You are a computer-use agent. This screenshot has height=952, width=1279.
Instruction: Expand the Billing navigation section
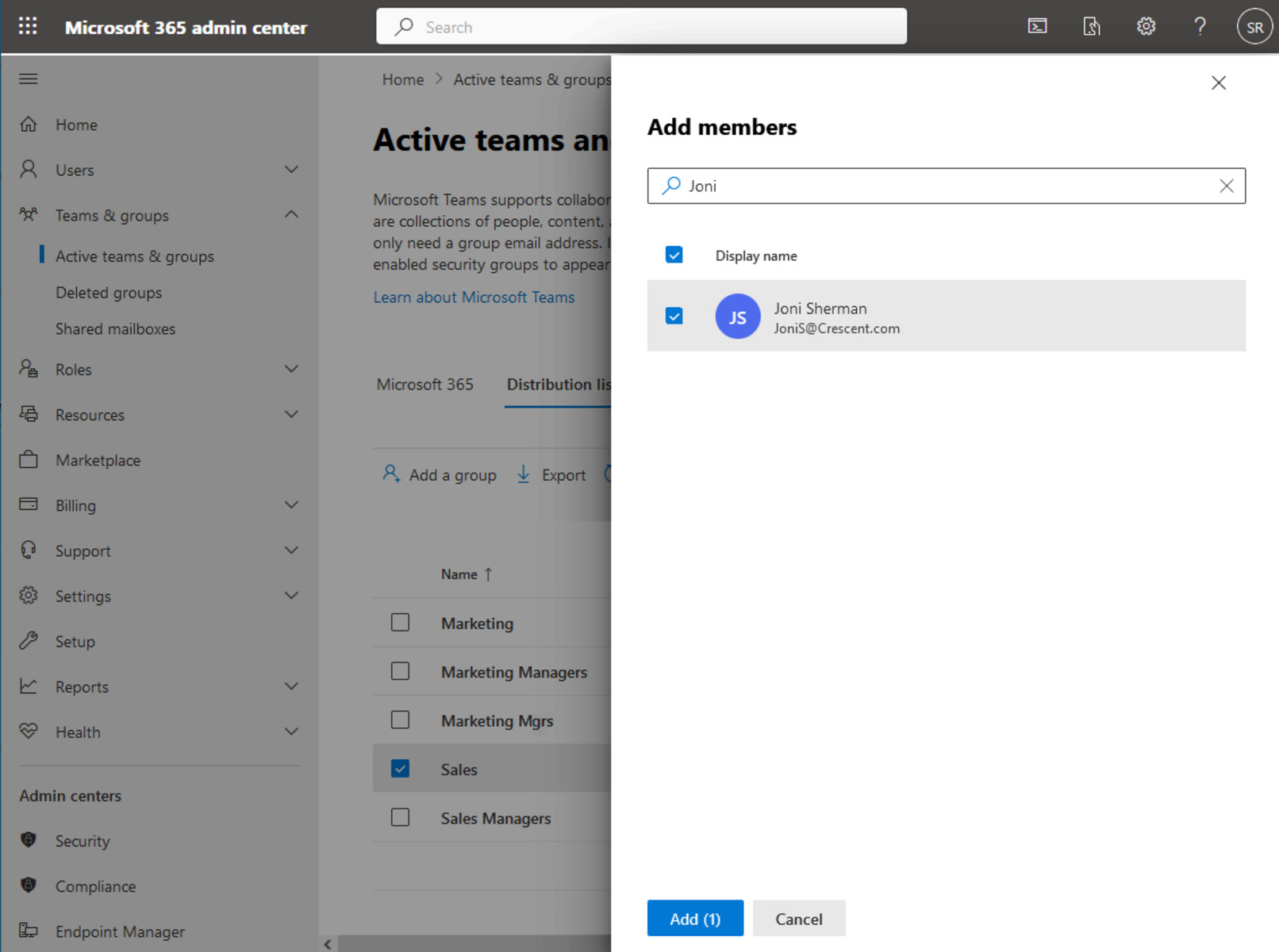291,505
